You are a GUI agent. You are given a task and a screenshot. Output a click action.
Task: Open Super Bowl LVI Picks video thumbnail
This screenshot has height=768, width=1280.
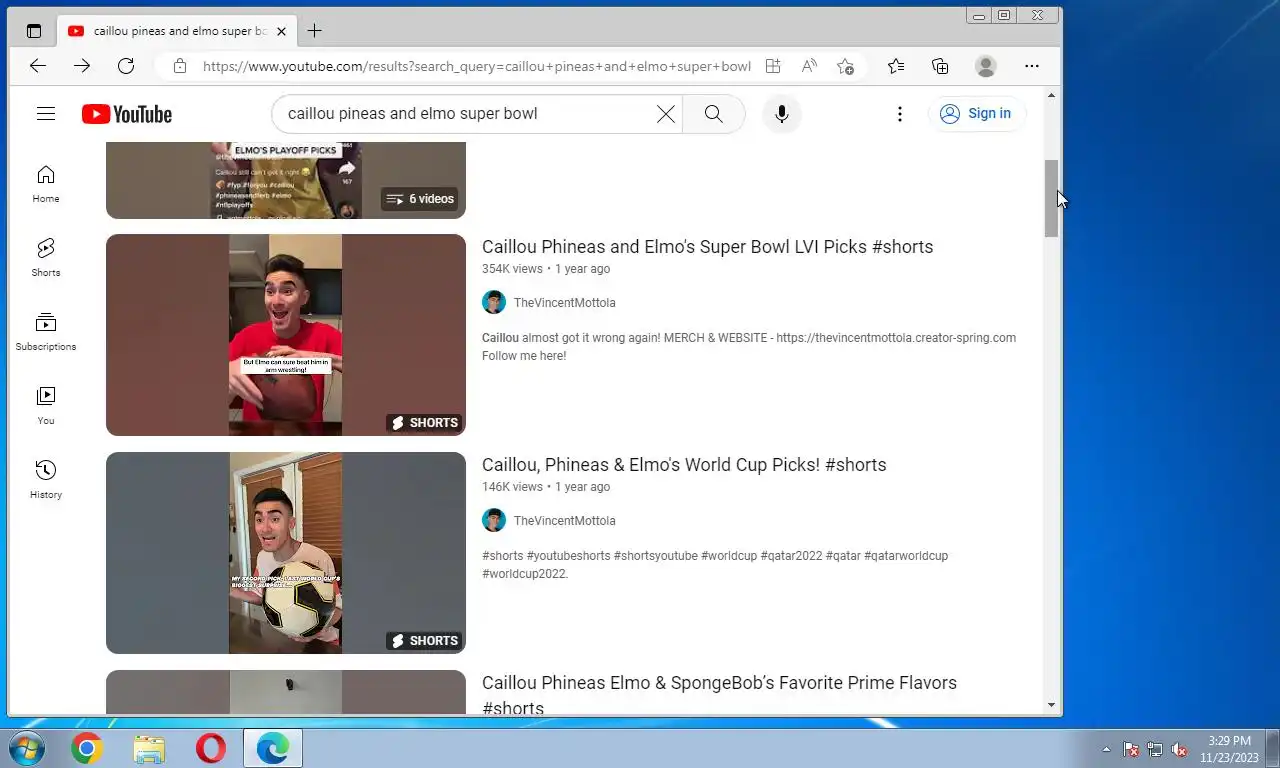[x=286, y=335]
